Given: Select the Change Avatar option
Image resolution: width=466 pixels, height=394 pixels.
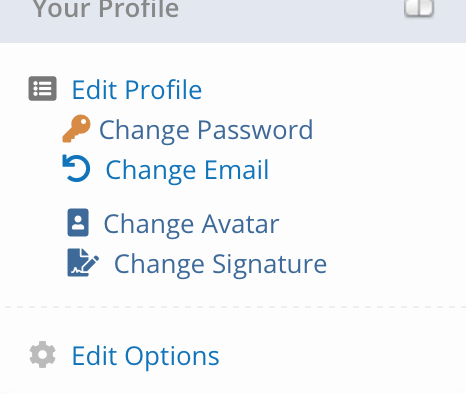Looking at the screenshot, I should click(x=191, y=224).
